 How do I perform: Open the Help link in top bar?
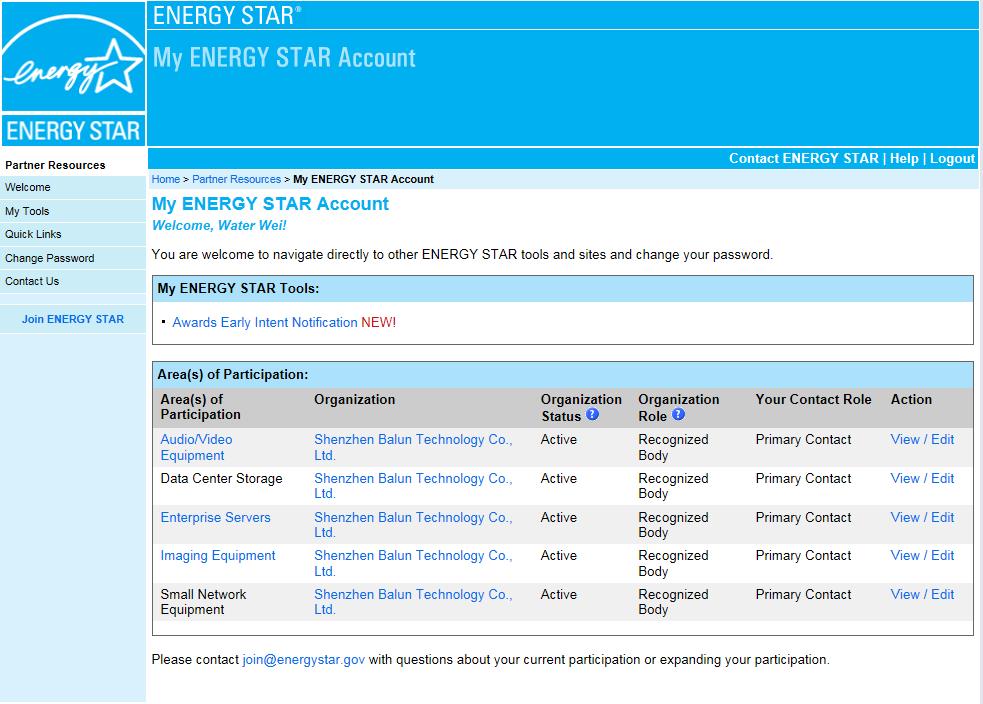pos(904,159)
